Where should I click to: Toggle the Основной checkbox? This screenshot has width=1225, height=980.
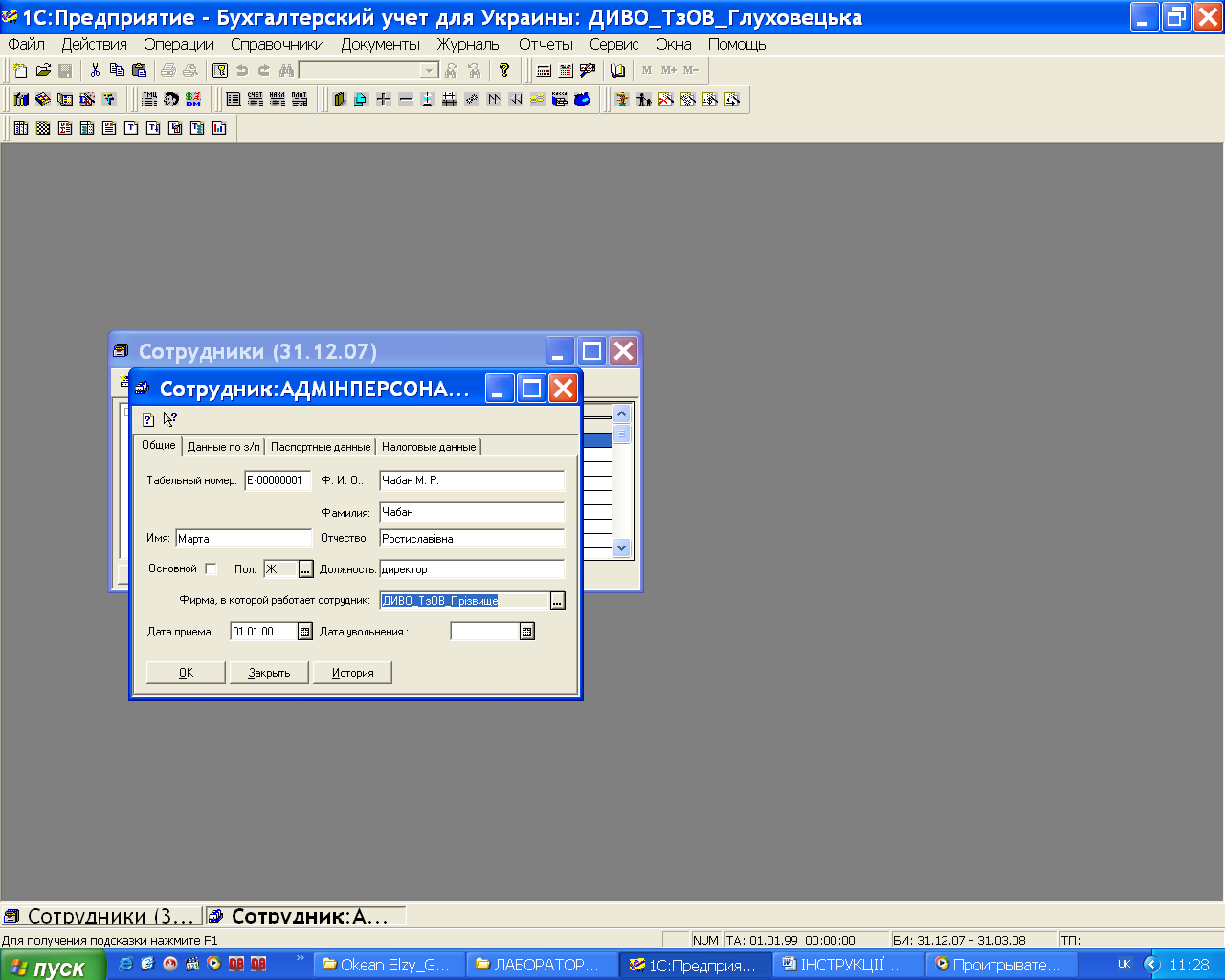212,568
